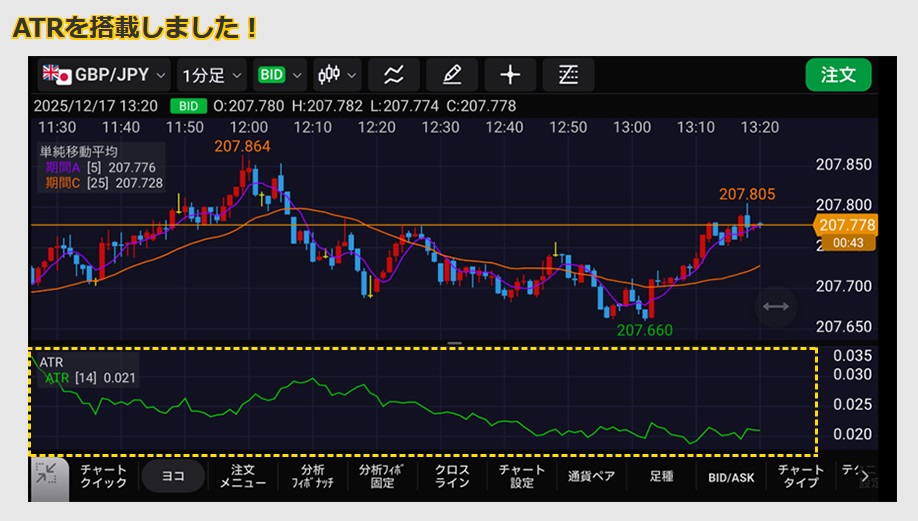Expand the 1分足 timeframe dropdown

(212, 75)
